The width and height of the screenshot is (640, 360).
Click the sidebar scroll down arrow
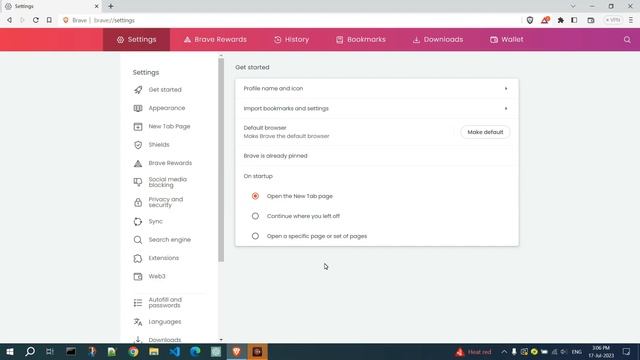(x=221, y=340)
